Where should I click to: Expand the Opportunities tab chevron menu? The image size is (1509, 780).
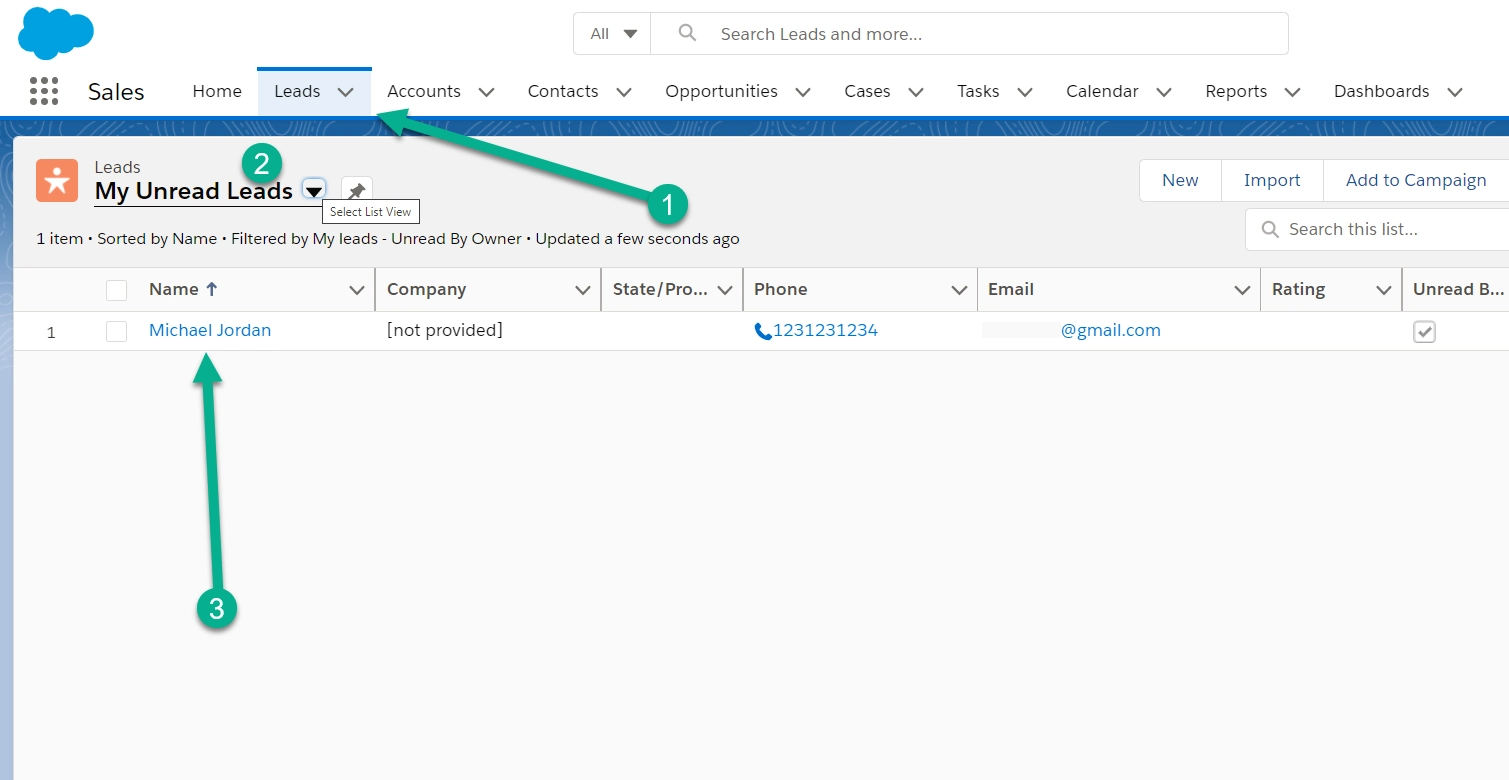(x=803, y=92)
